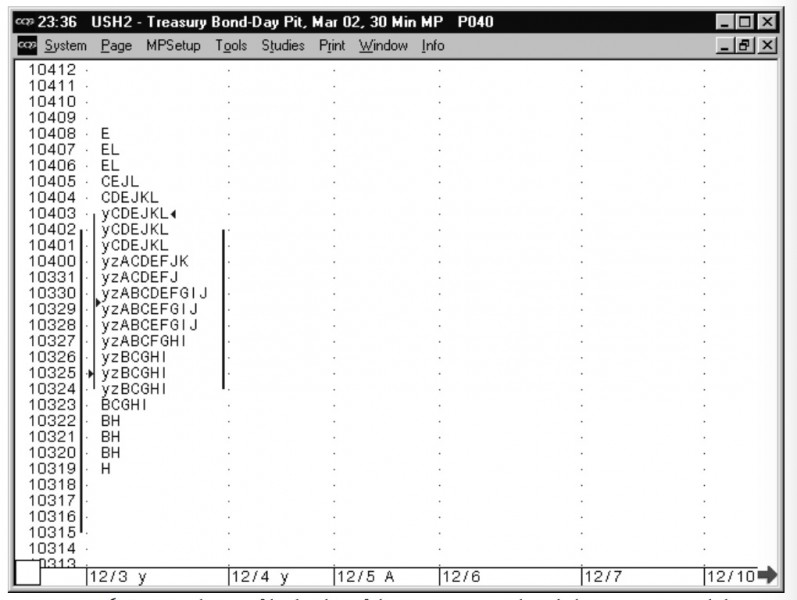Select the 12/3 y date label
This screenshot has width=797, height=600.
pyautogui.click(x=118, y=577)
